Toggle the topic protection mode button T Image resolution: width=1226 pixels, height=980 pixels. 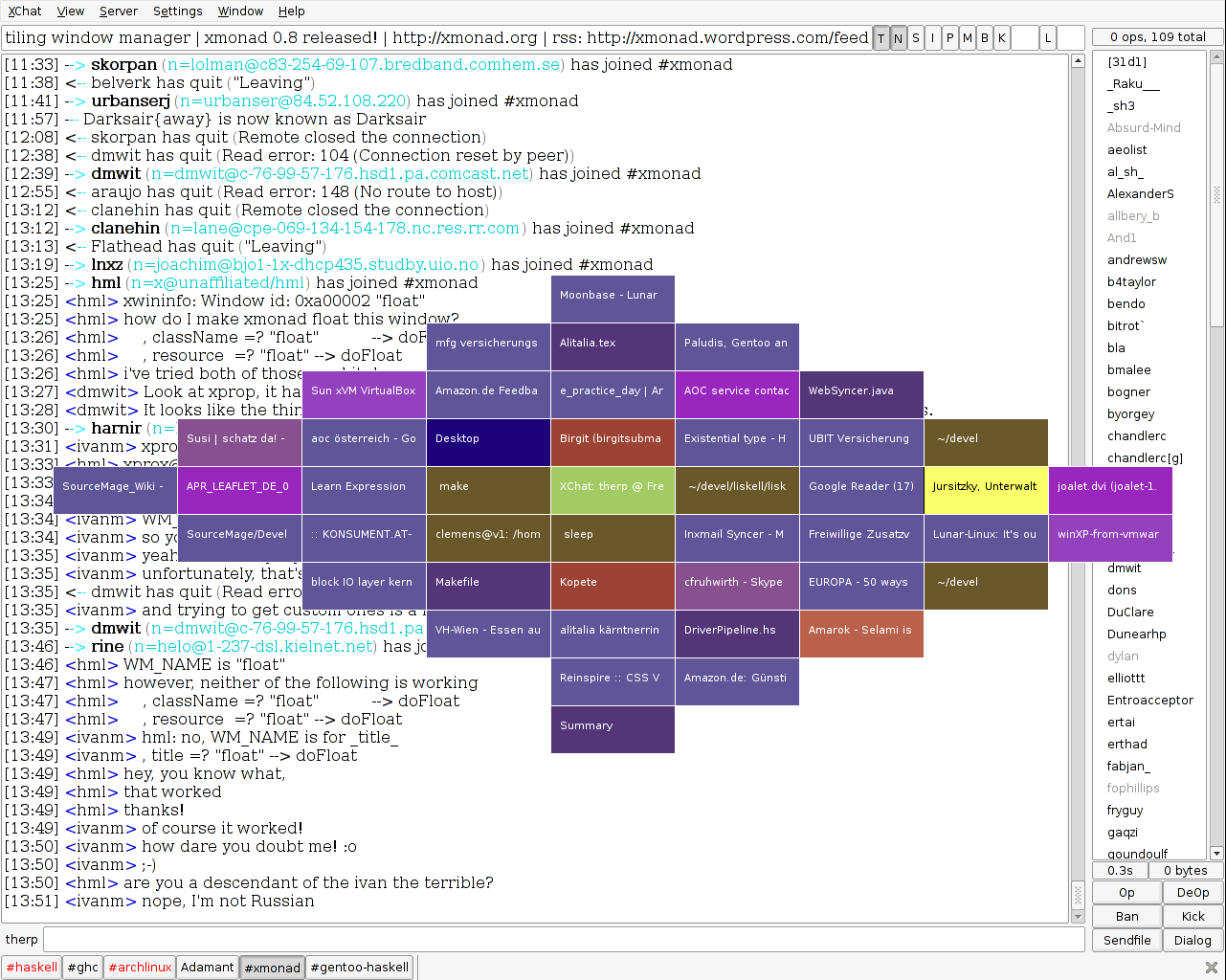(x=880, y=37)
